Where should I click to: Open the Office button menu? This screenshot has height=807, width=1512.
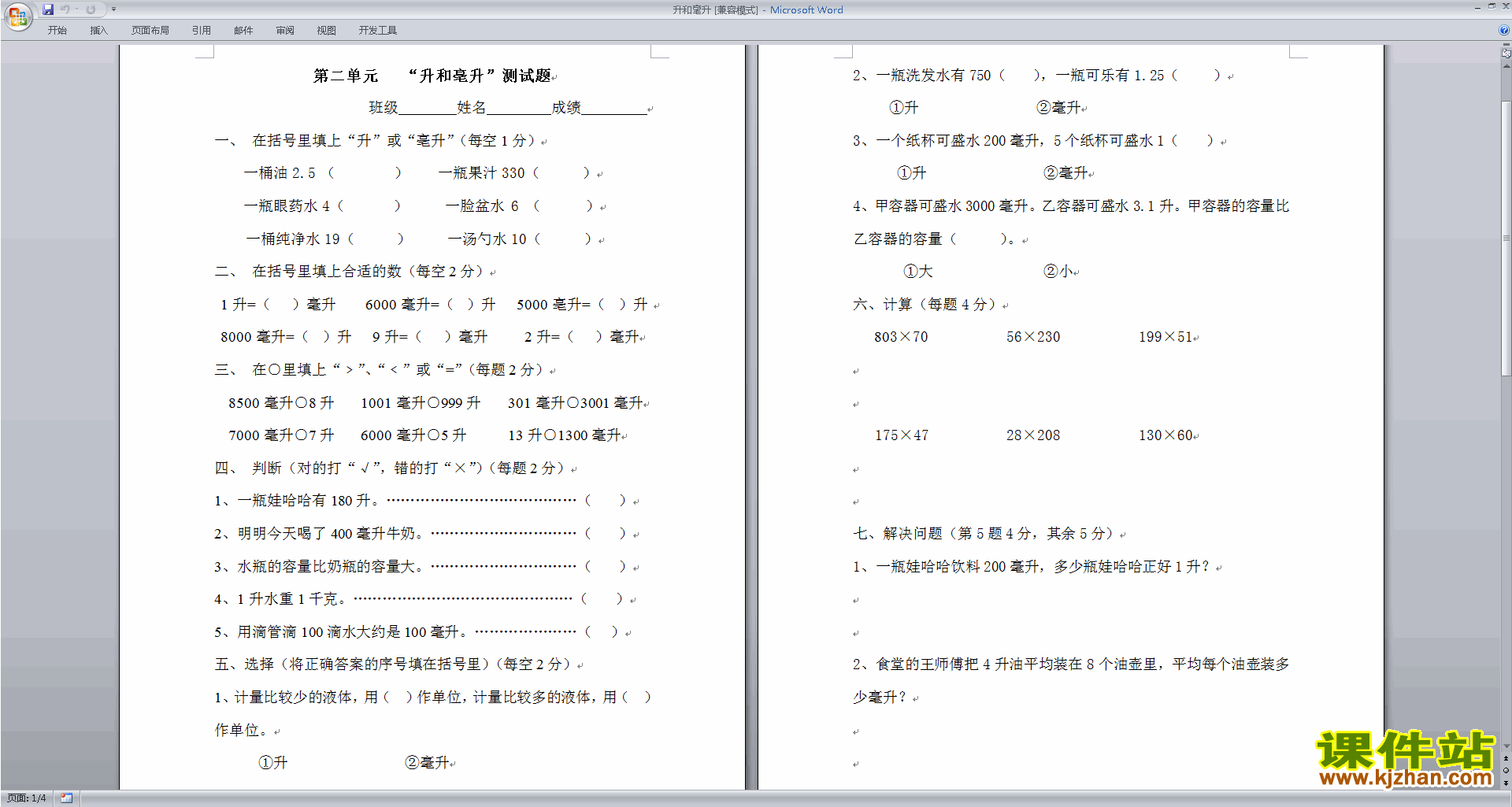tap(17, 16)
